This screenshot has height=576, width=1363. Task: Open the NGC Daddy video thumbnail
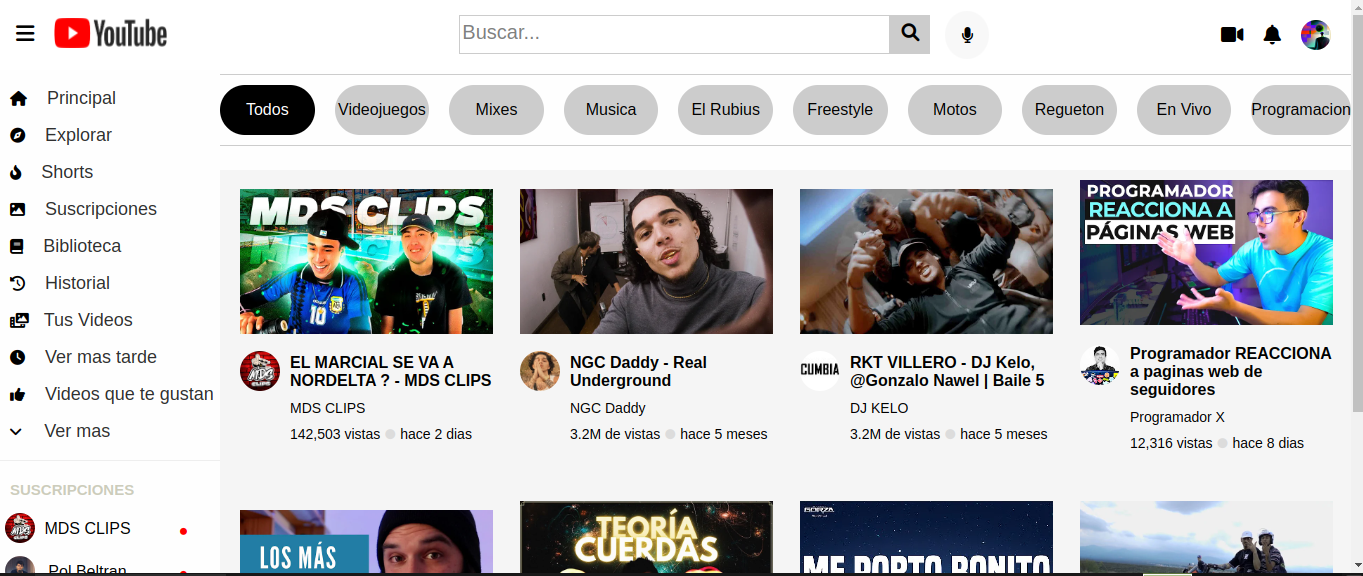click(646, 261)
